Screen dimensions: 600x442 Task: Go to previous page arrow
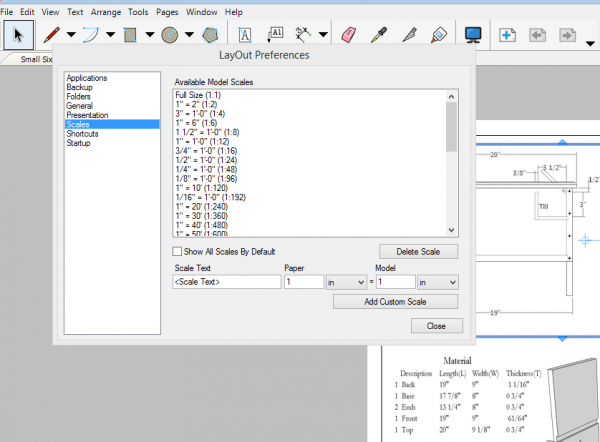tap(537, 35)
